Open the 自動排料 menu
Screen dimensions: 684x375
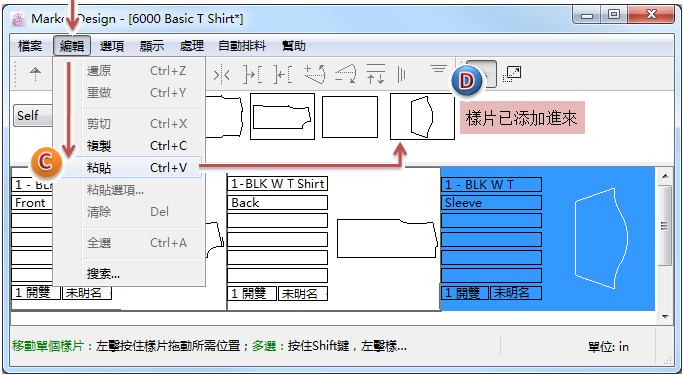(242, 46)
